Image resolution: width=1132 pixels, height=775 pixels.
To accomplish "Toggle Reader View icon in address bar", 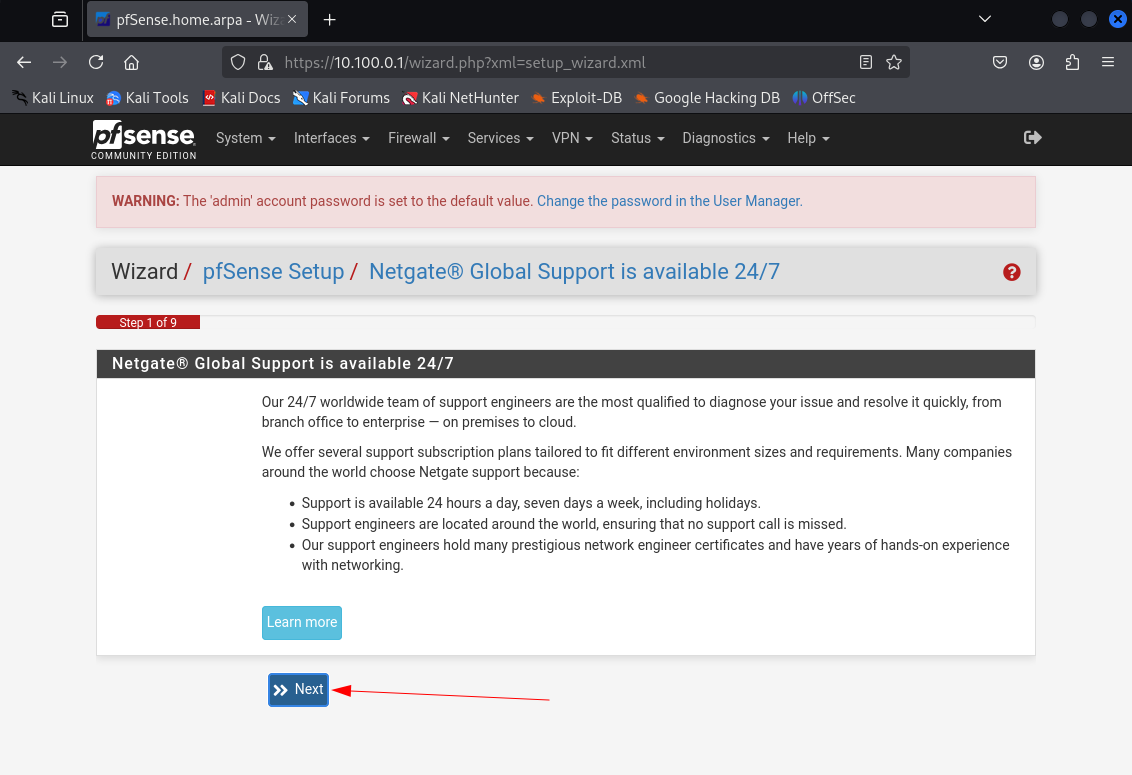I will pos(866,63).
